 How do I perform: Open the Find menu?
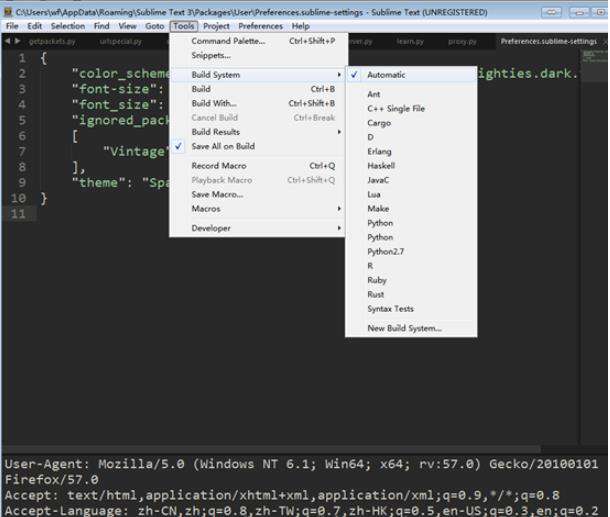pos(101,26)
